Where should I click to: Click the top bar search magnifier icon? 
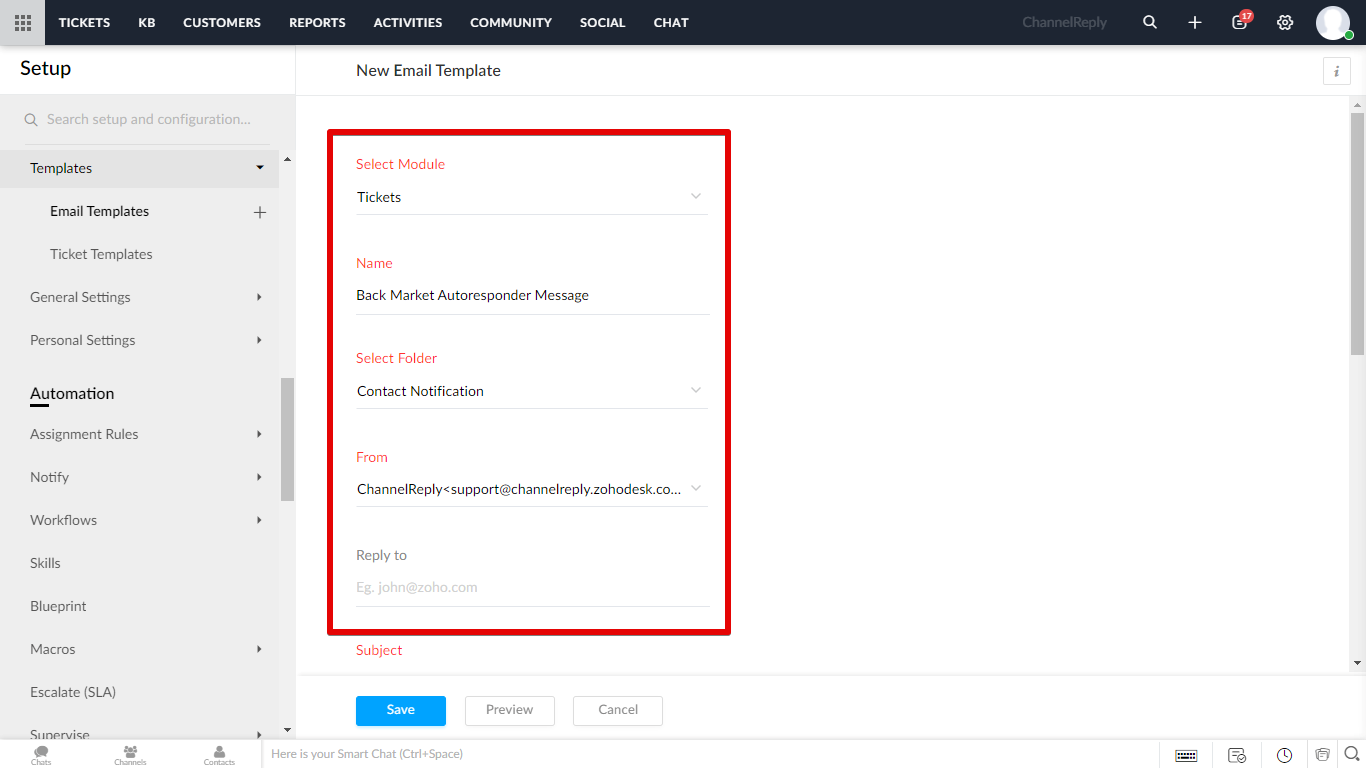(x=1150, y=22)
